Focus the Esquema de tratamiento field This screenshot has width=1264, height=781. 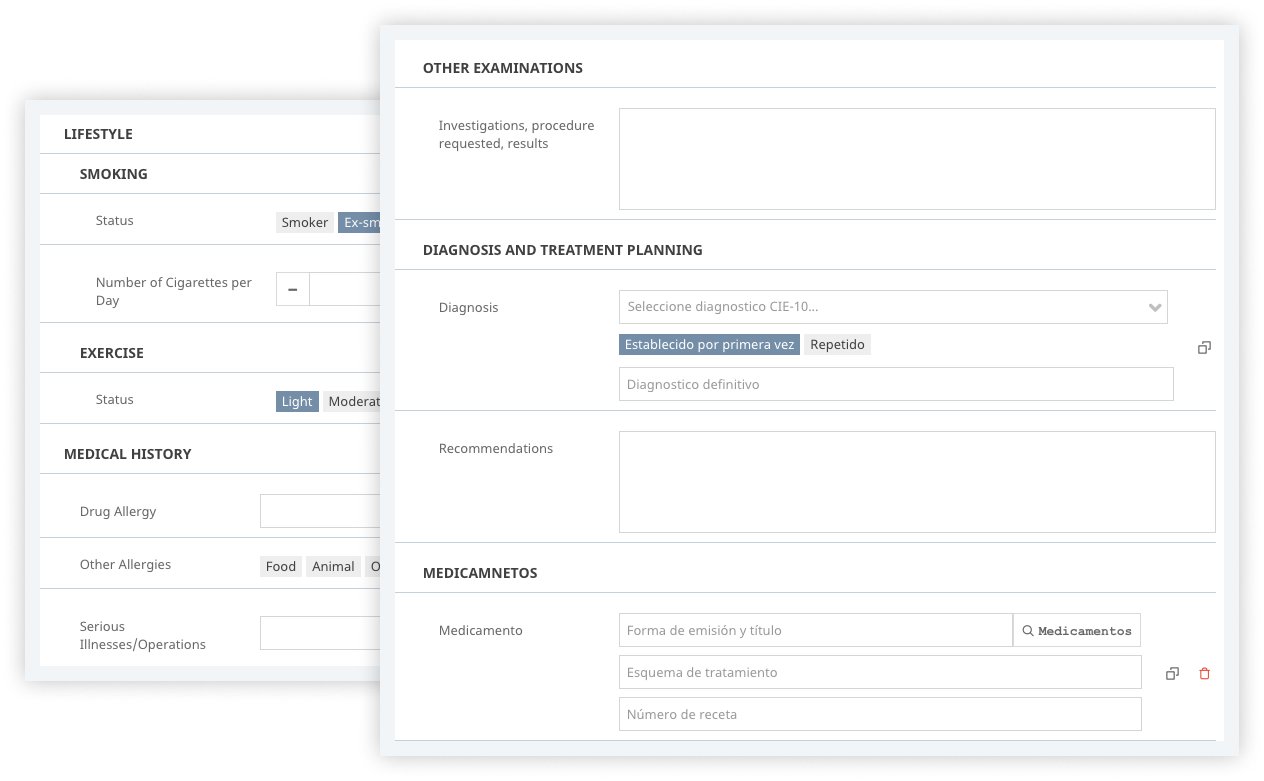coord(880,672)
